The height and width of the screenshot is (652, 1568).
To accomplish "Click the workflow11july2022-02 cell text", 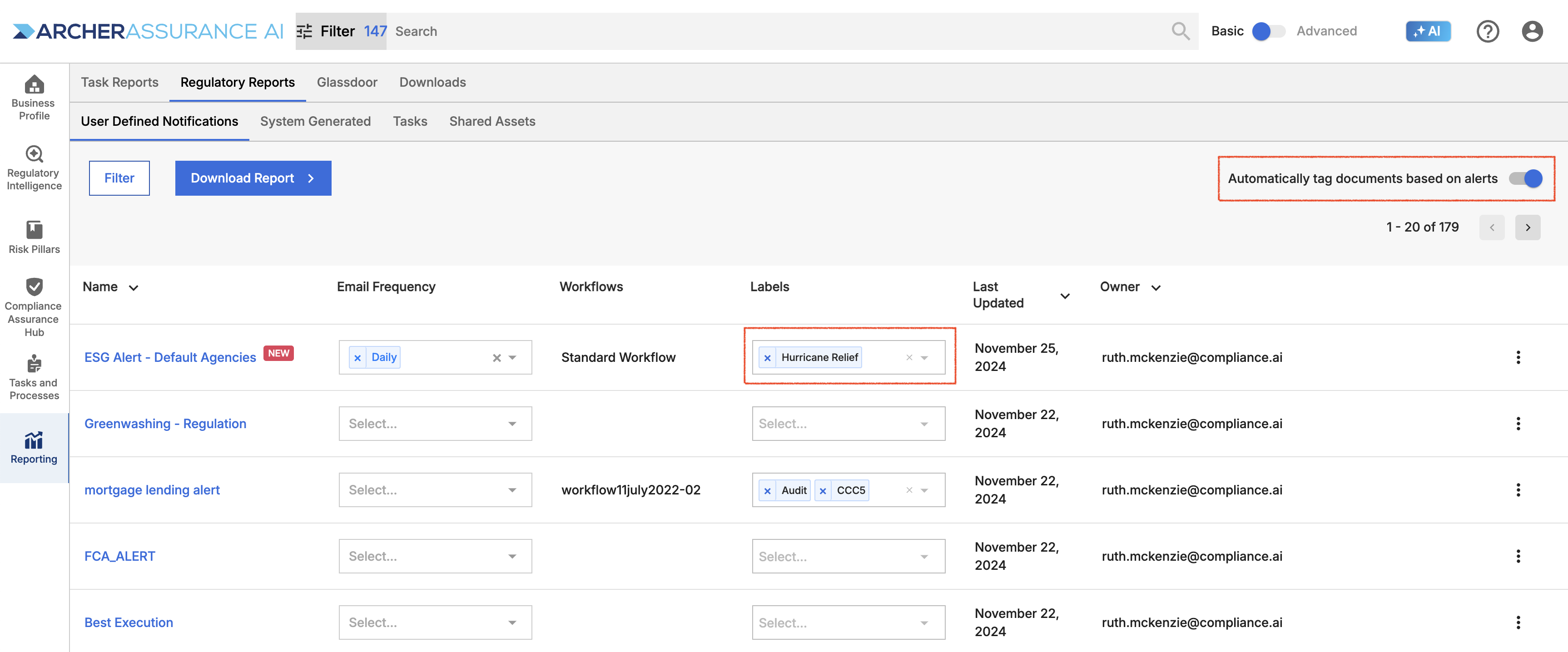I will [630, 490].
